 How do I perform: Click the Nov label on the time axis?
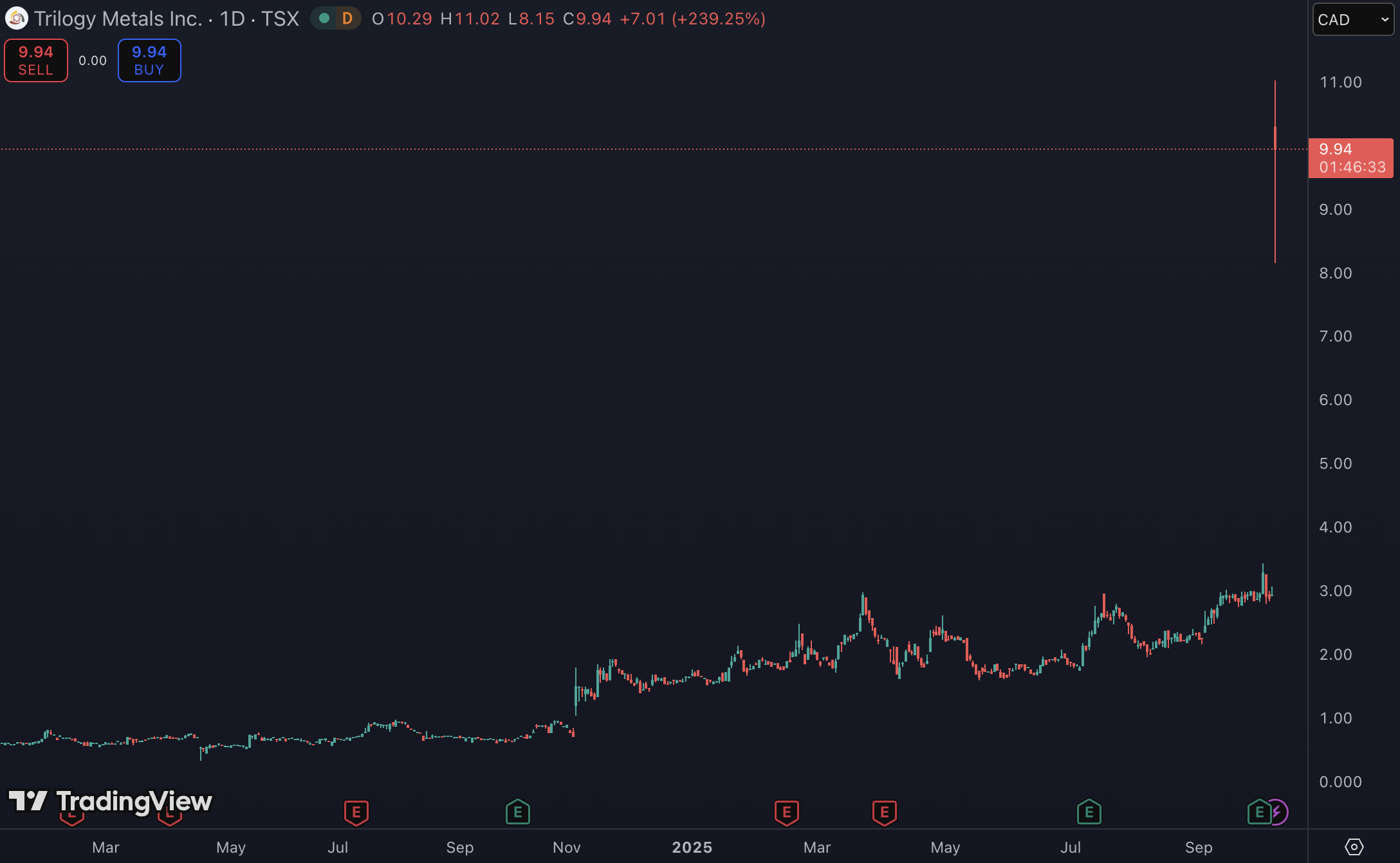click(x=566, y=848)
